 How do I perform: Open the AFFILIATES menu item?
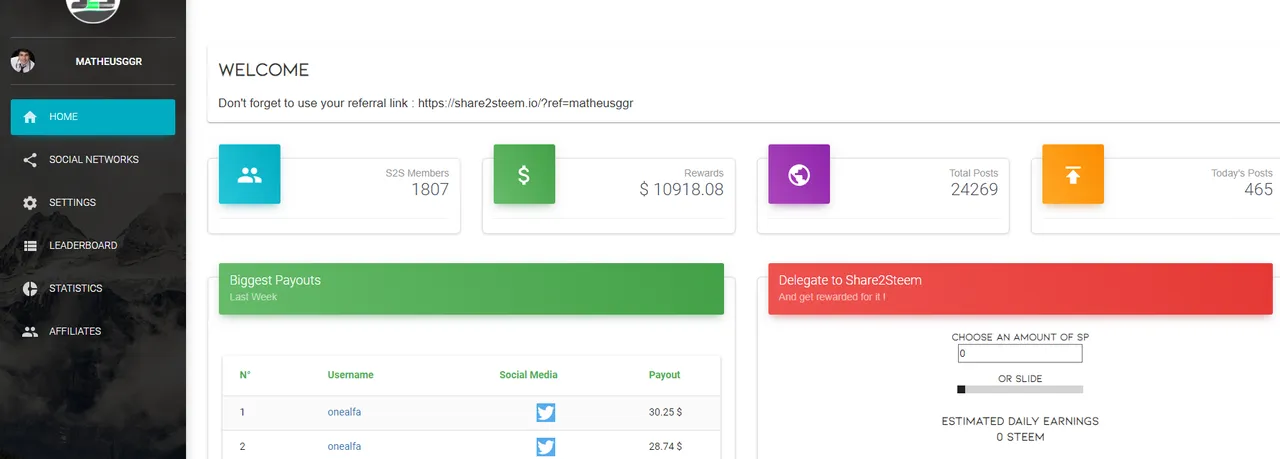coord(93,331)
